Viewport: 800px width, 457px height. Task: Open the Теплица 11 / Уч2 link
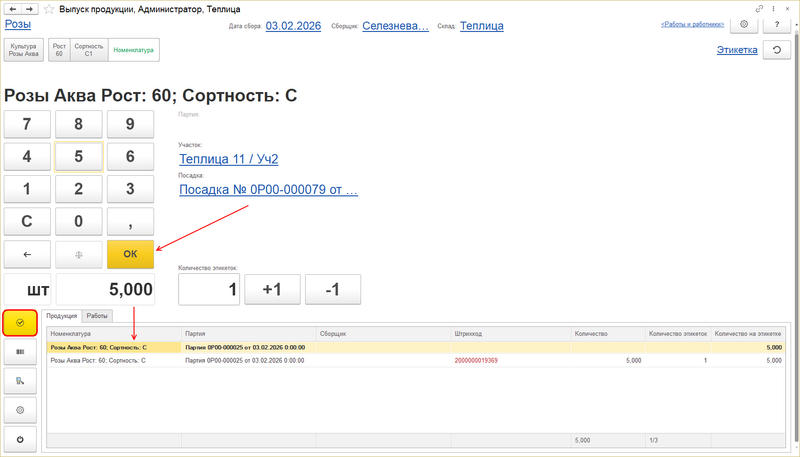tap(229, 159)
